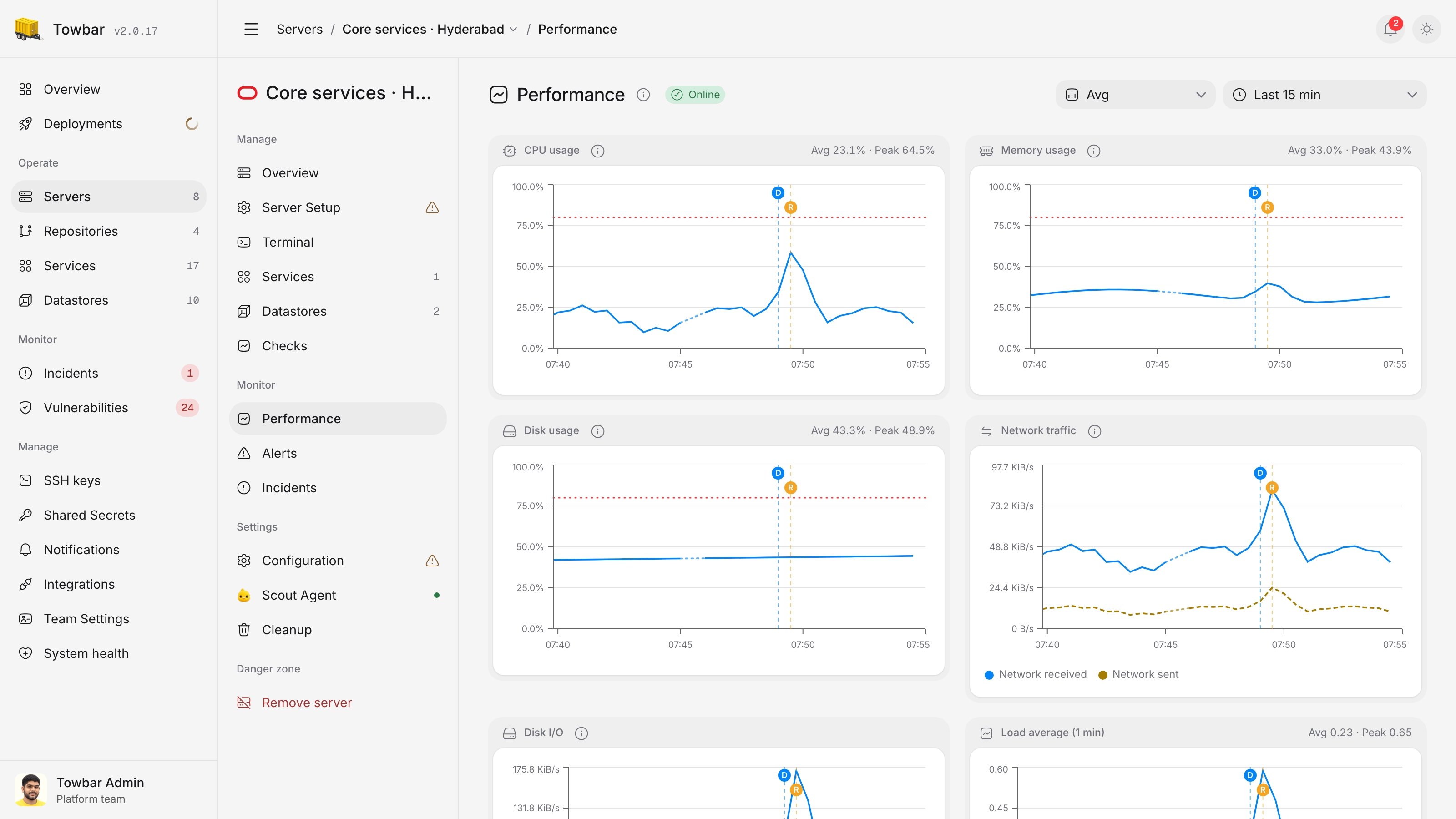The height and width of the screenshot is (819, 1456).
Task: Click the Online status badge
Action: point(695,95)
